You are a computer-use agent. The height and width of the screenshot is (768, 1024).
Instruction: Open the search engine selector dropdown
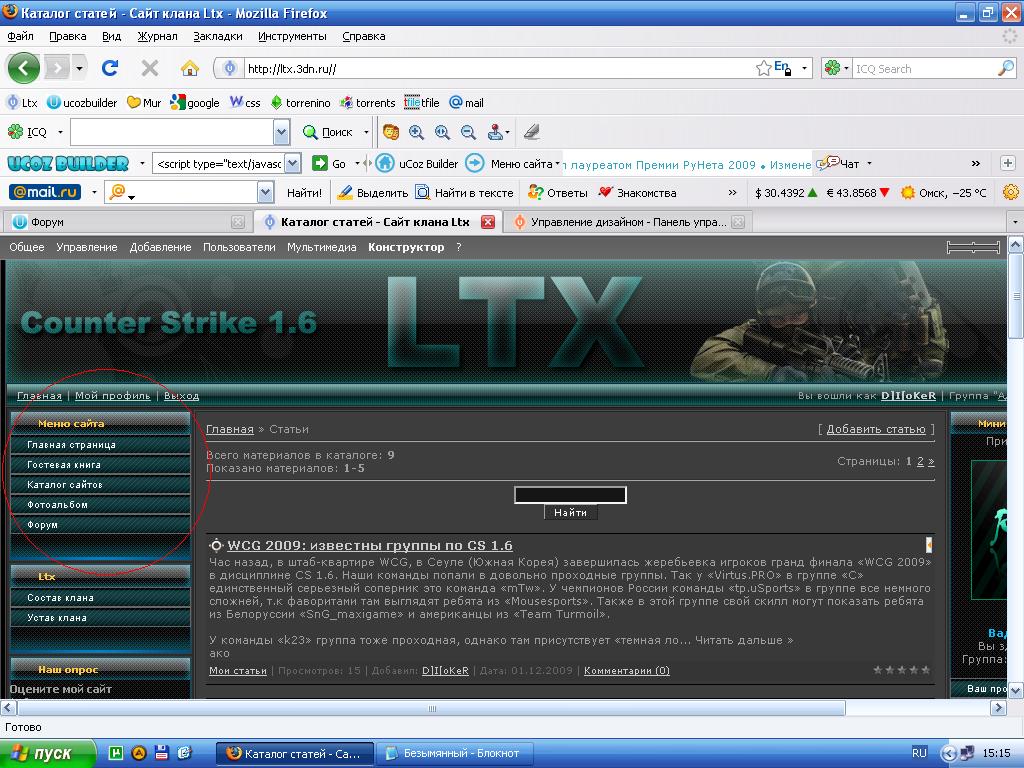point(846,68)
